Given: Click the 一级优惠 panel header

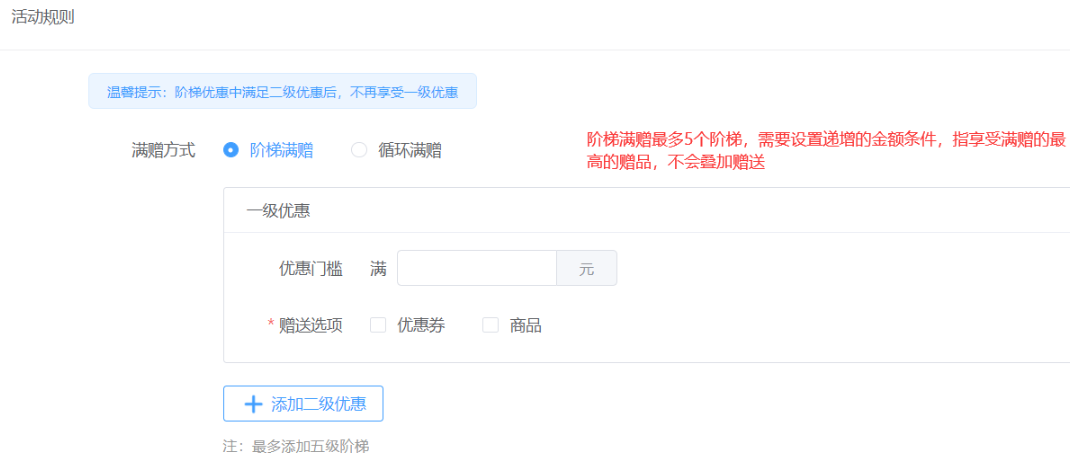Looking at the screenshot, I should coord(646,211).
